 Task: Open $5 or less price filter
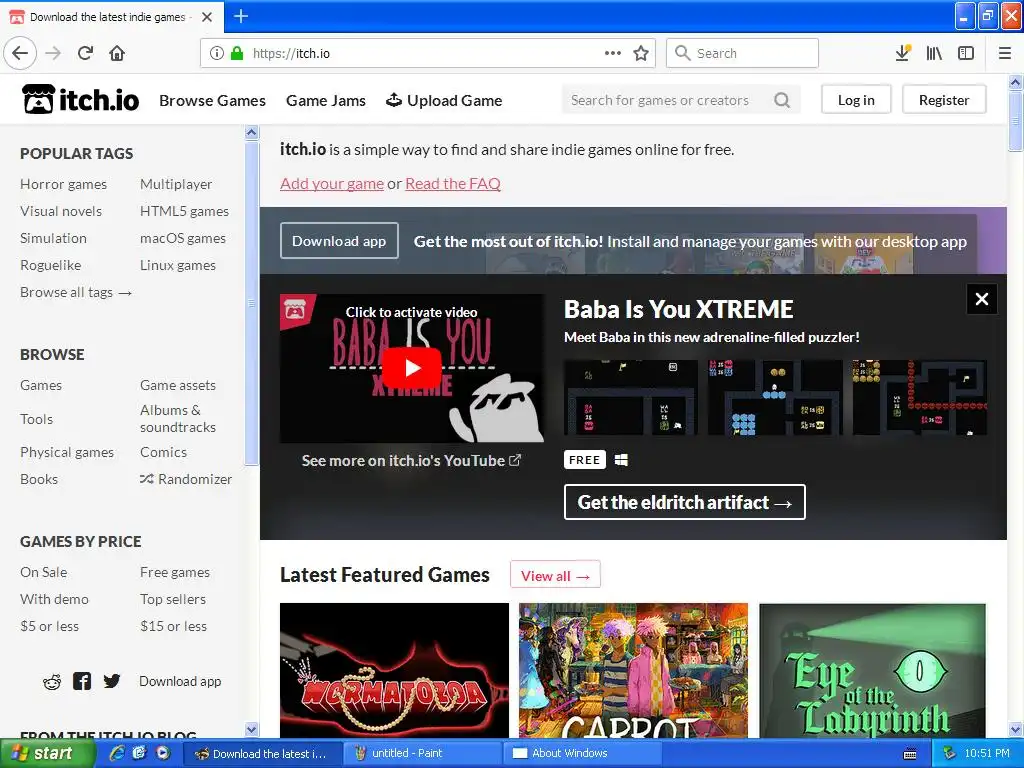[49, 626]
